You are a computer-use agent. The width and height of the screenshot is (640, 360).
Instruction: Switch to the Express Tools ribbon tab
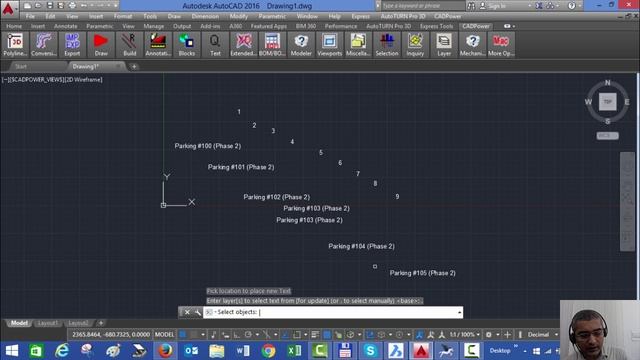pos(436,26)
